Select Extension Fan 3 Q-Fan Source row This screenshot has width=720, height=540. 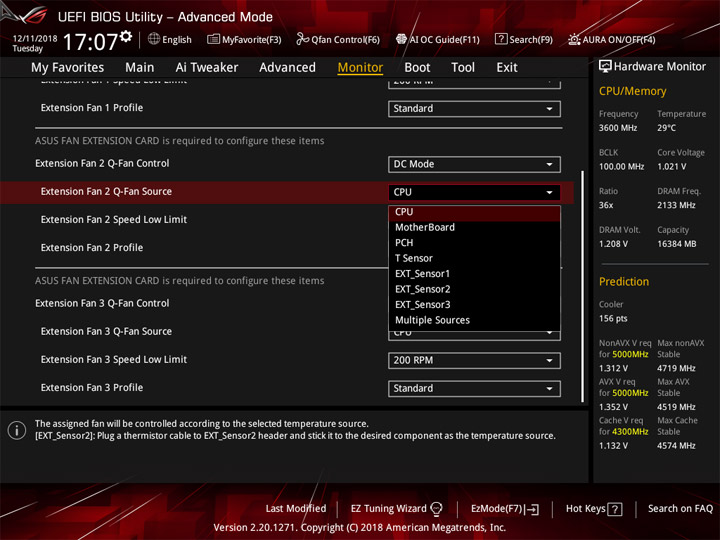click(106, 331)
